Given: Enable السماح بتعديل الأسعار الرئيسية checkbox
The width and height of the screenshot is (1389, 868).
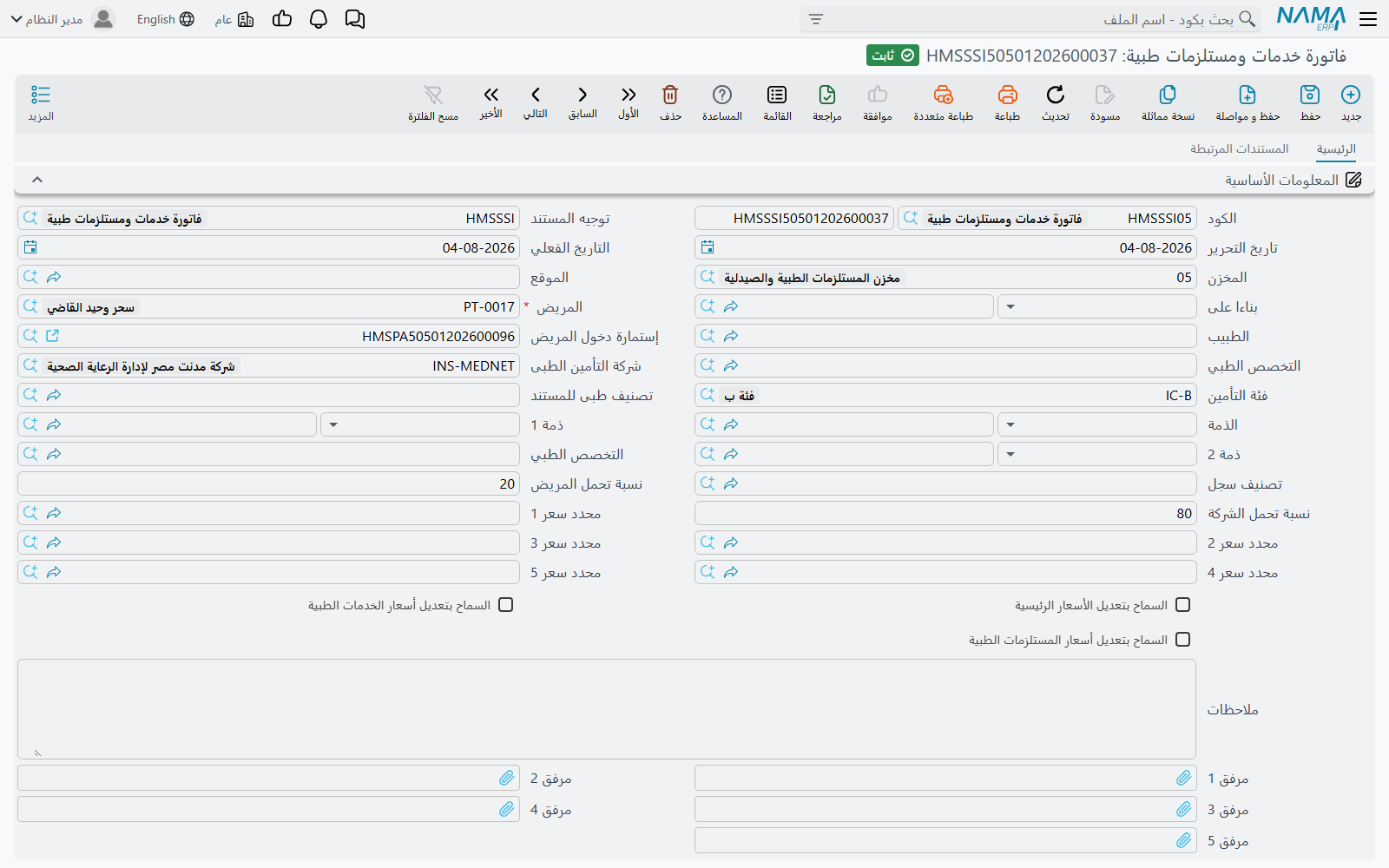Looking at the screenshot, I should (x=1183, y=604).
